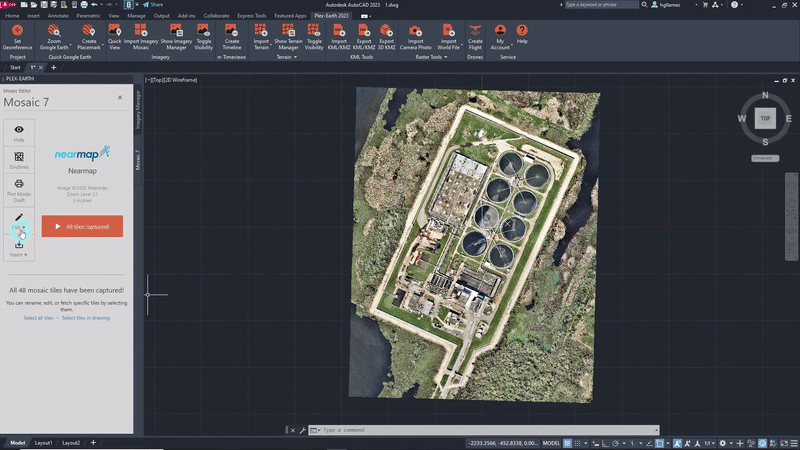Click Undo arrow in quick access

click(94, 5)
